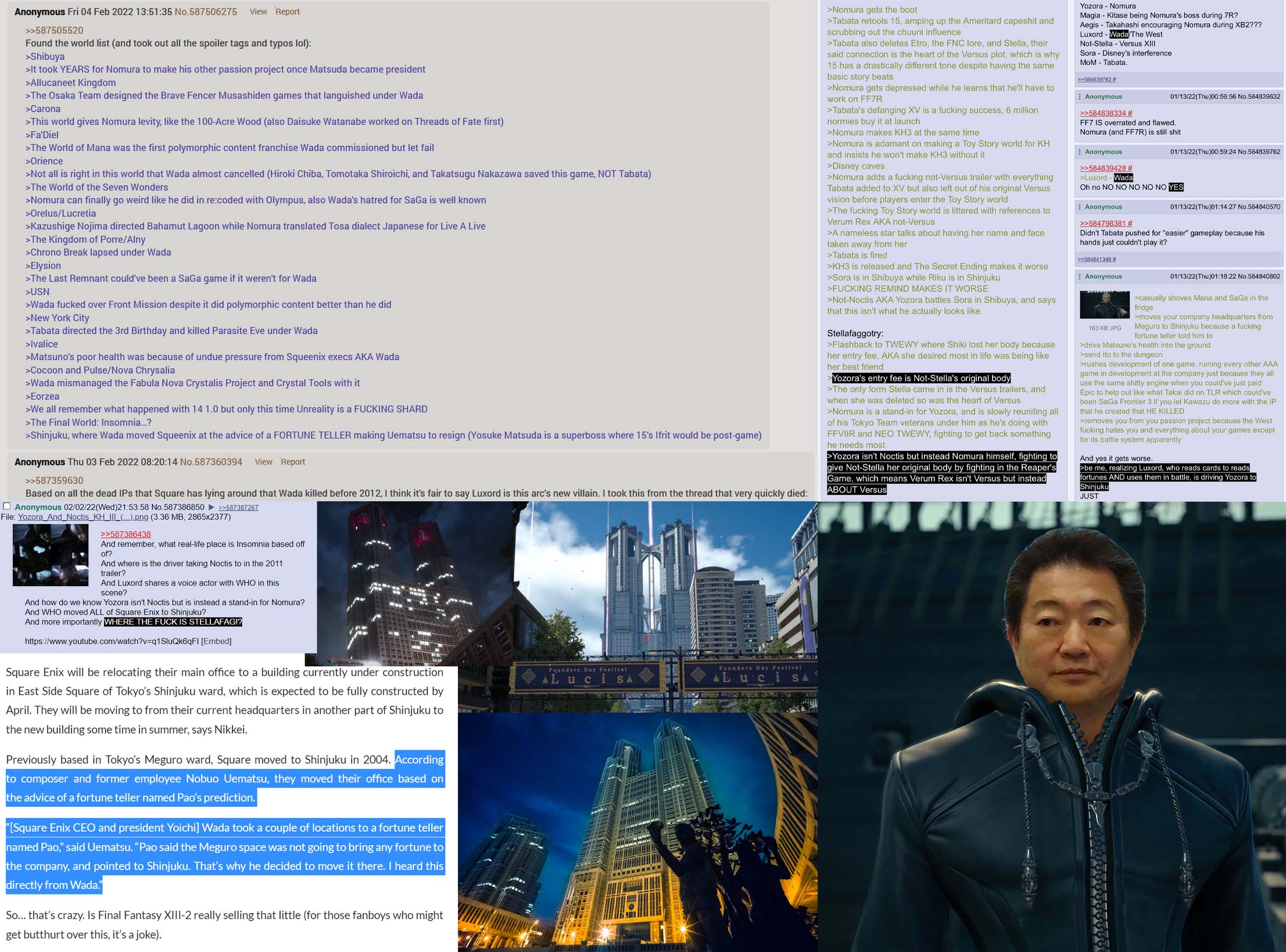This screenshot has height=952, width=1286.
Task: Click spoiler text 'Yozora's entry fee is Not-Stella's original body'
Action: 921,378
